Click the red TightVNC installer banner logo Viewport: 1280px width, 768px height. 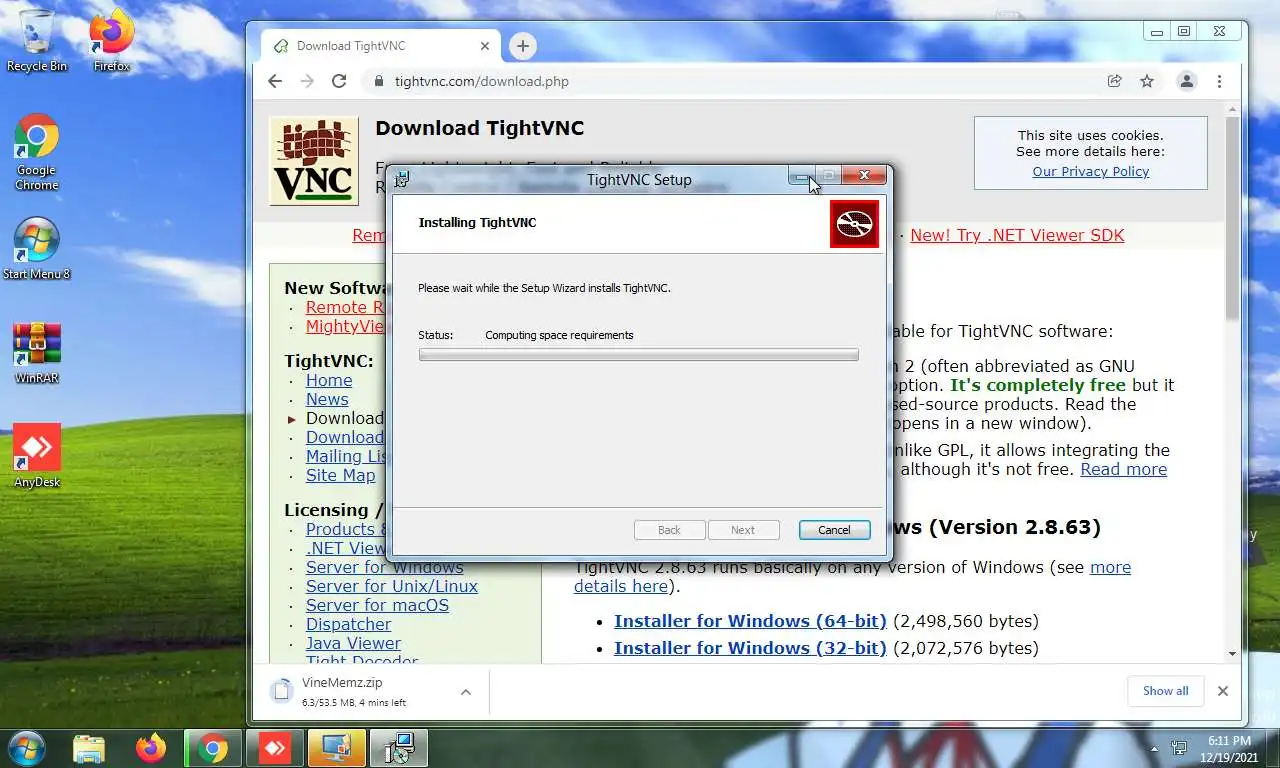click(854, 224)
